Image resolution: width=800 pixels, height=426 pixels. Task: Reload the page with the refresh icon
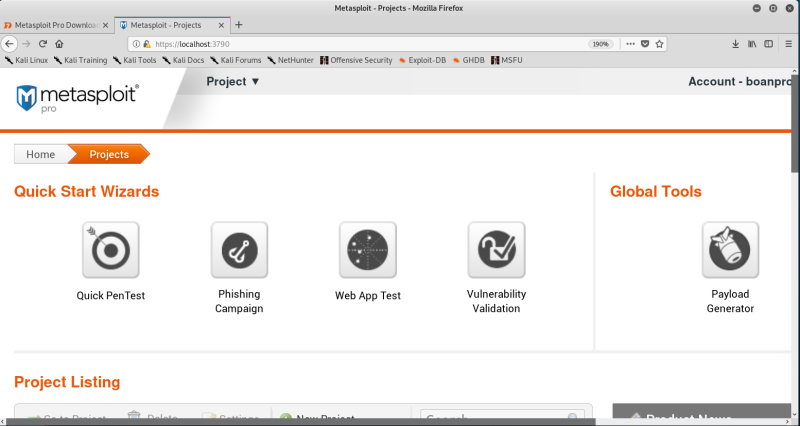(x=43, y=44)
